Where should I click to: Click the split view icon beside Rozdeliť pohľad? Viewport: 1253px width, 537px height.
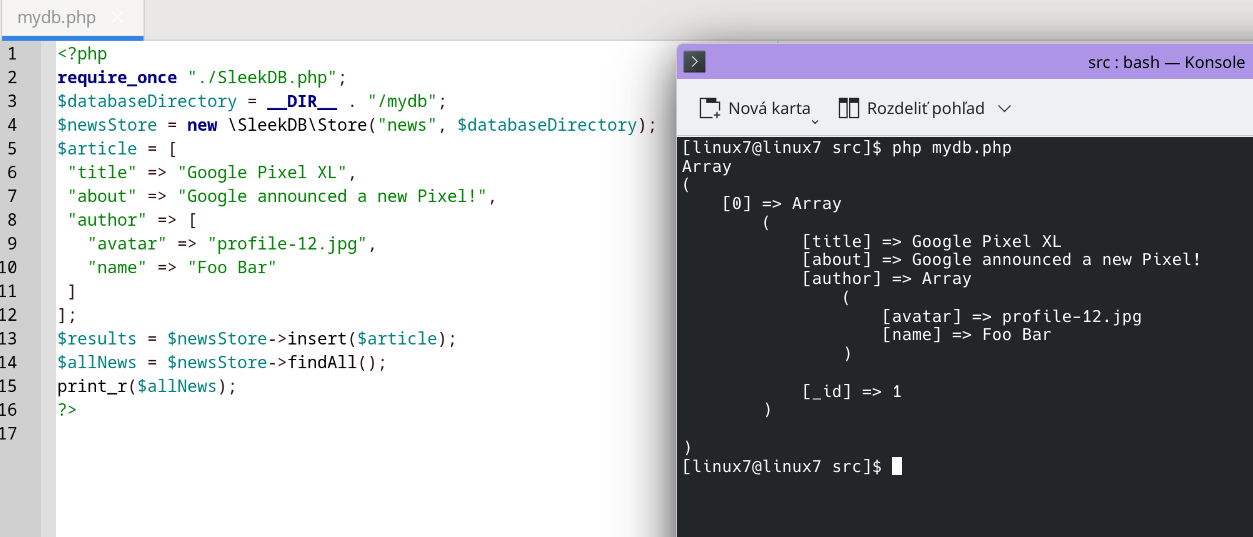[x=849, y=108]
